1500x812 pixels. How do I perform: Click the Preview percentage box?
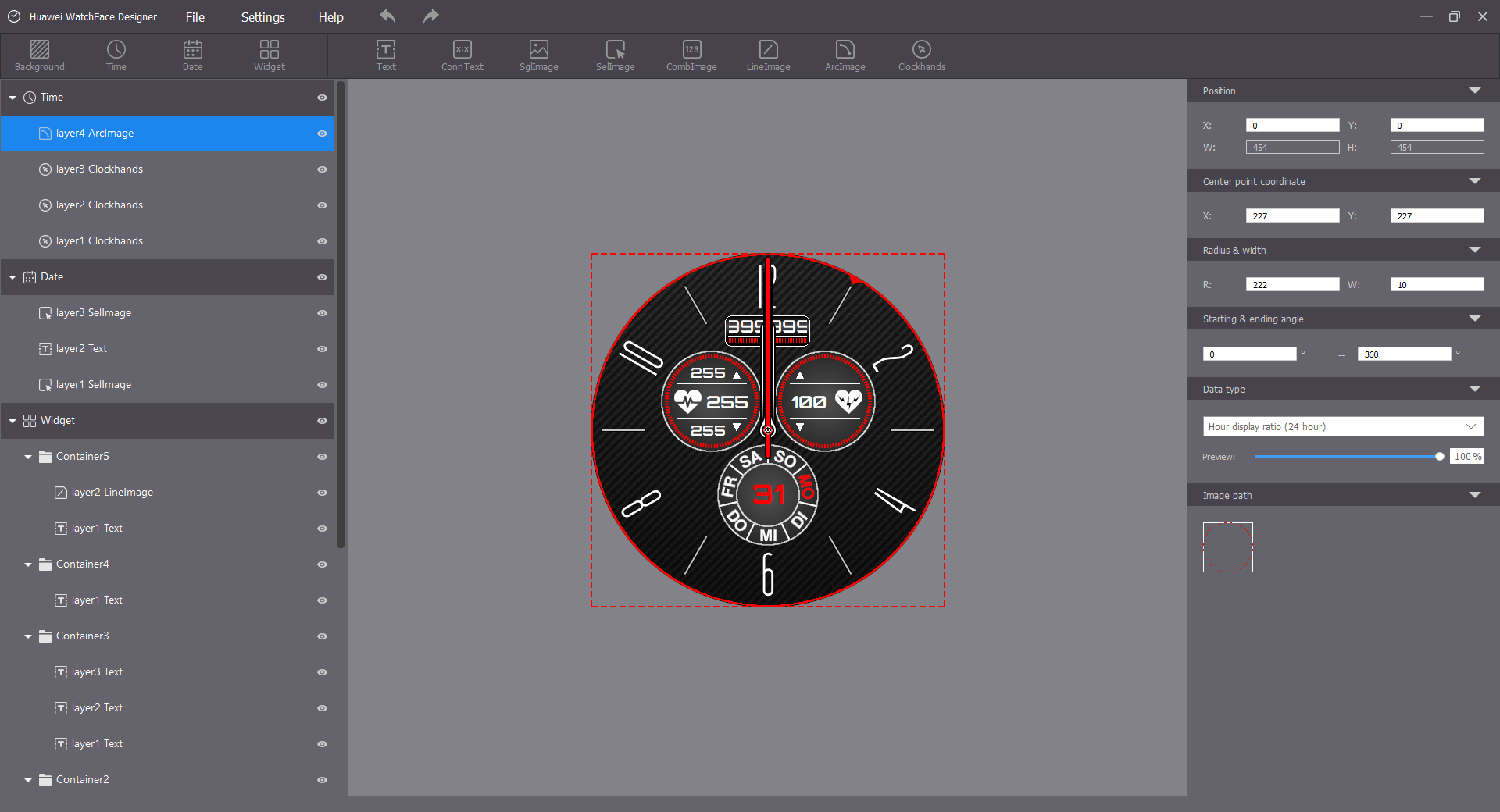(1466, 457)
